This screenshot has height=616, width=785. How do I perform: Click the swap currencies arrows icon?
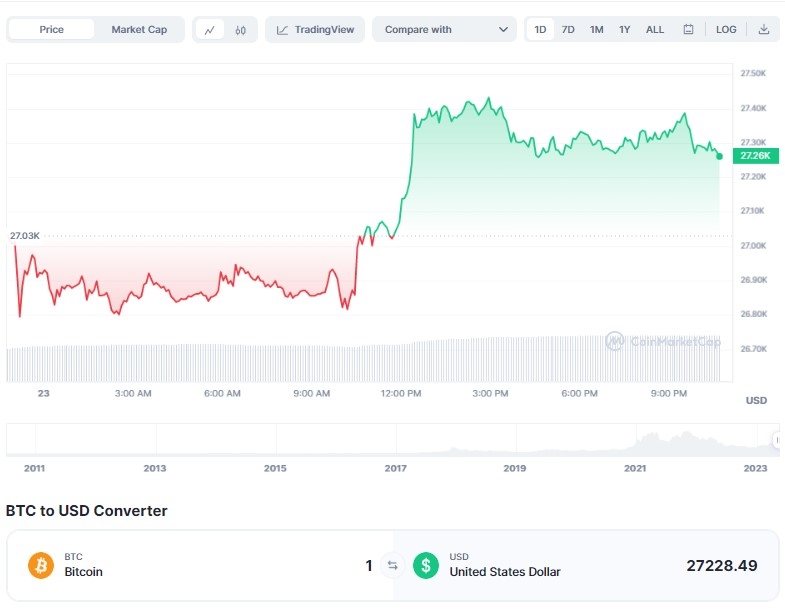(392, 565)
